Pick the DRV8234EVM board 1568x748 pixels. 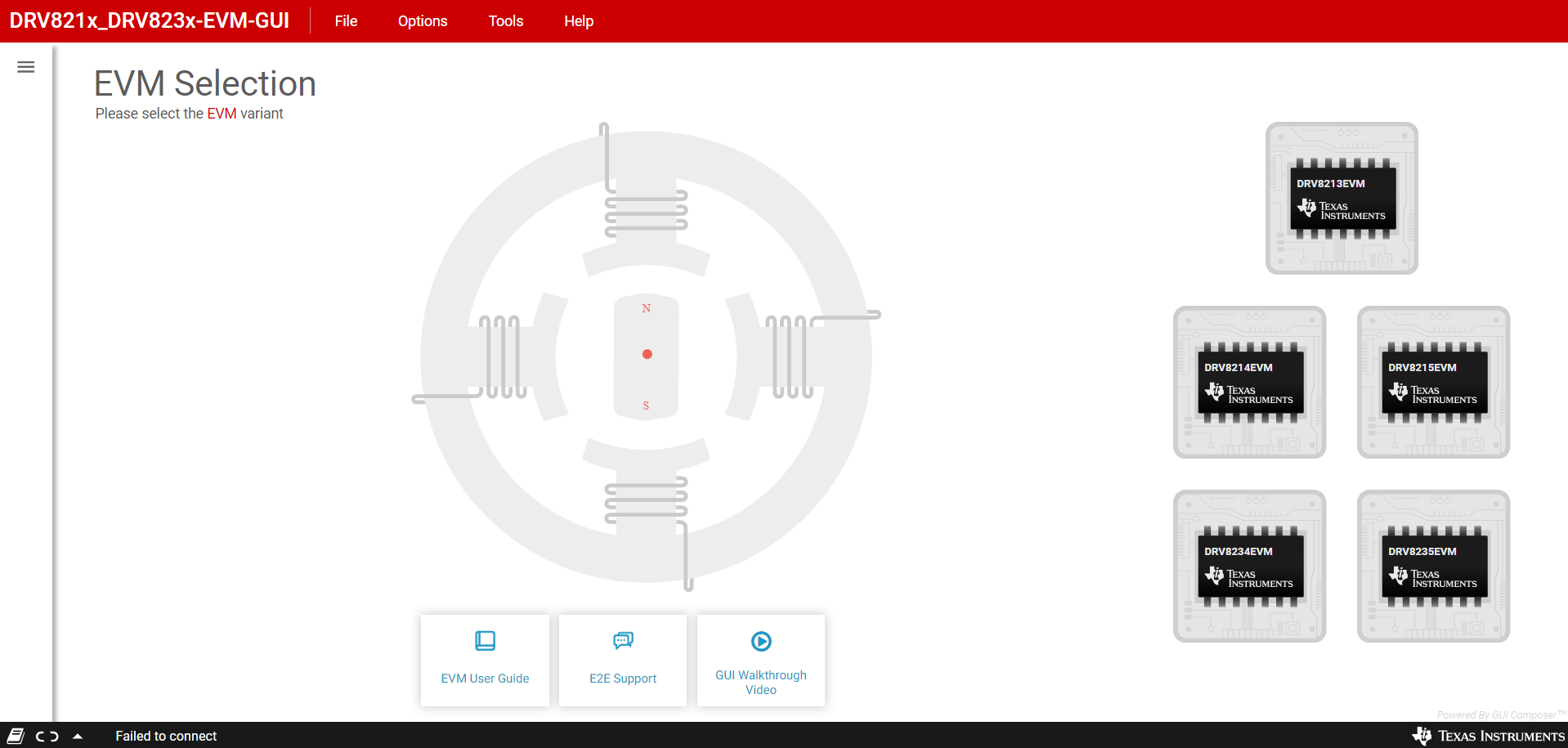click(x=1249, y=567)
